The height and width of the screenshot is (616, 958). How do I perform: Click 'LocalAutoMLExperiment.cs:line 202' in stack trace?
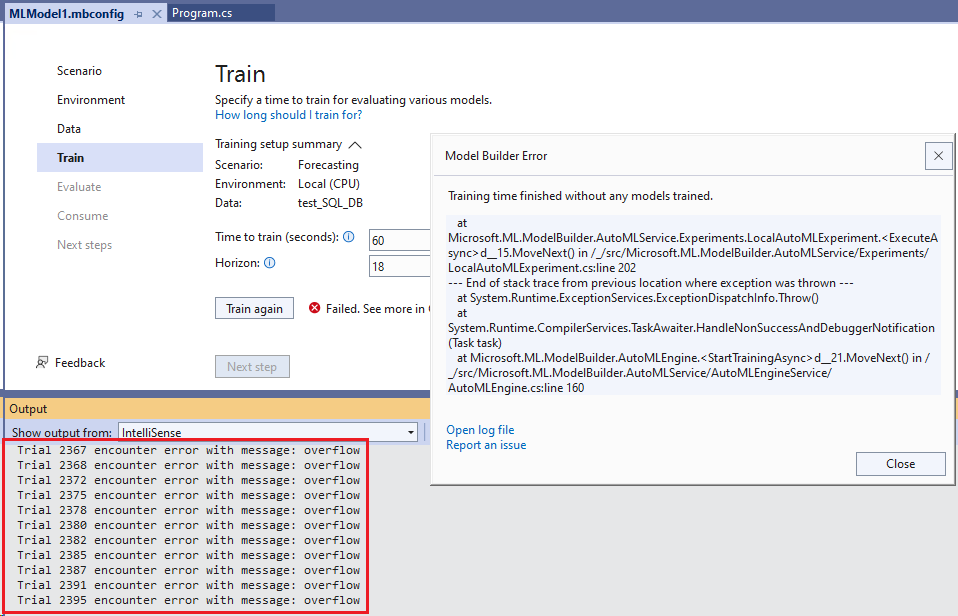pyautogui.click(x=542, y=268)
